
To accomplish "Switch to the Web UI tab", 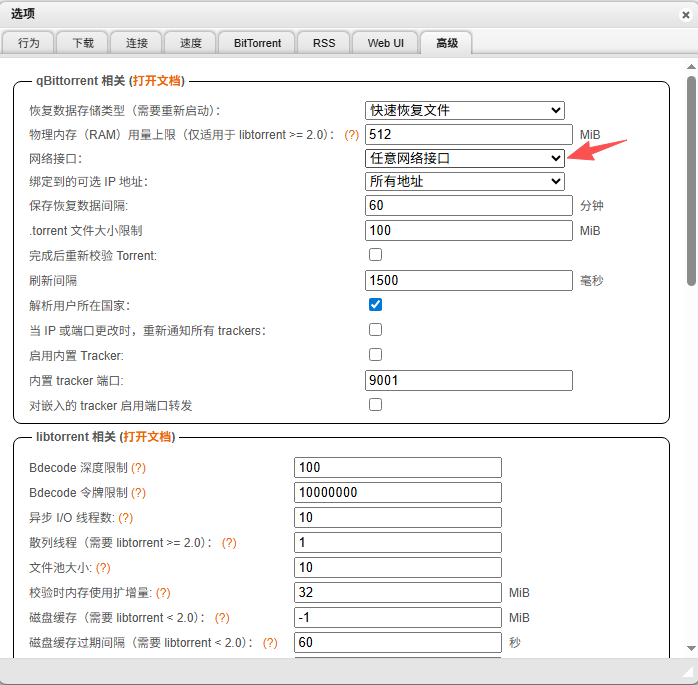I will [385, 43].
